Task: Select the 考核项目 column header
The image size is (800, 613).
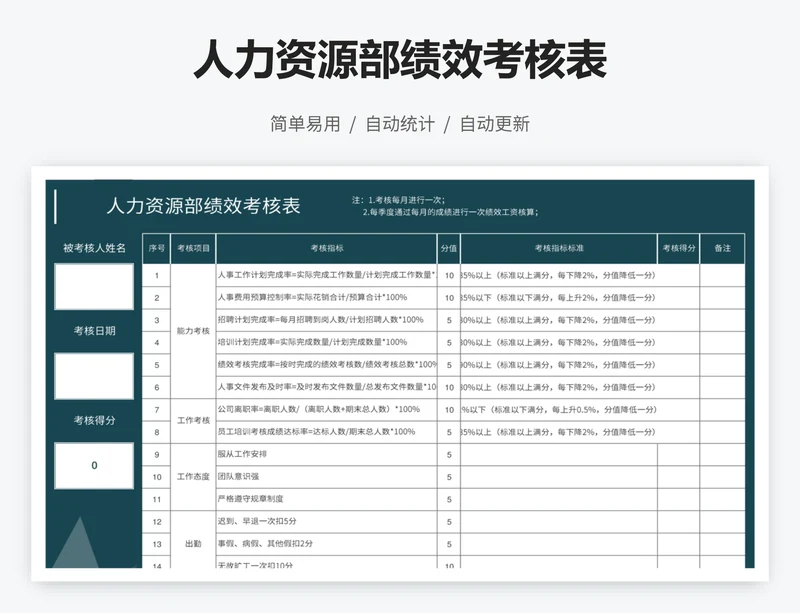Action: [x=193, y=249]
